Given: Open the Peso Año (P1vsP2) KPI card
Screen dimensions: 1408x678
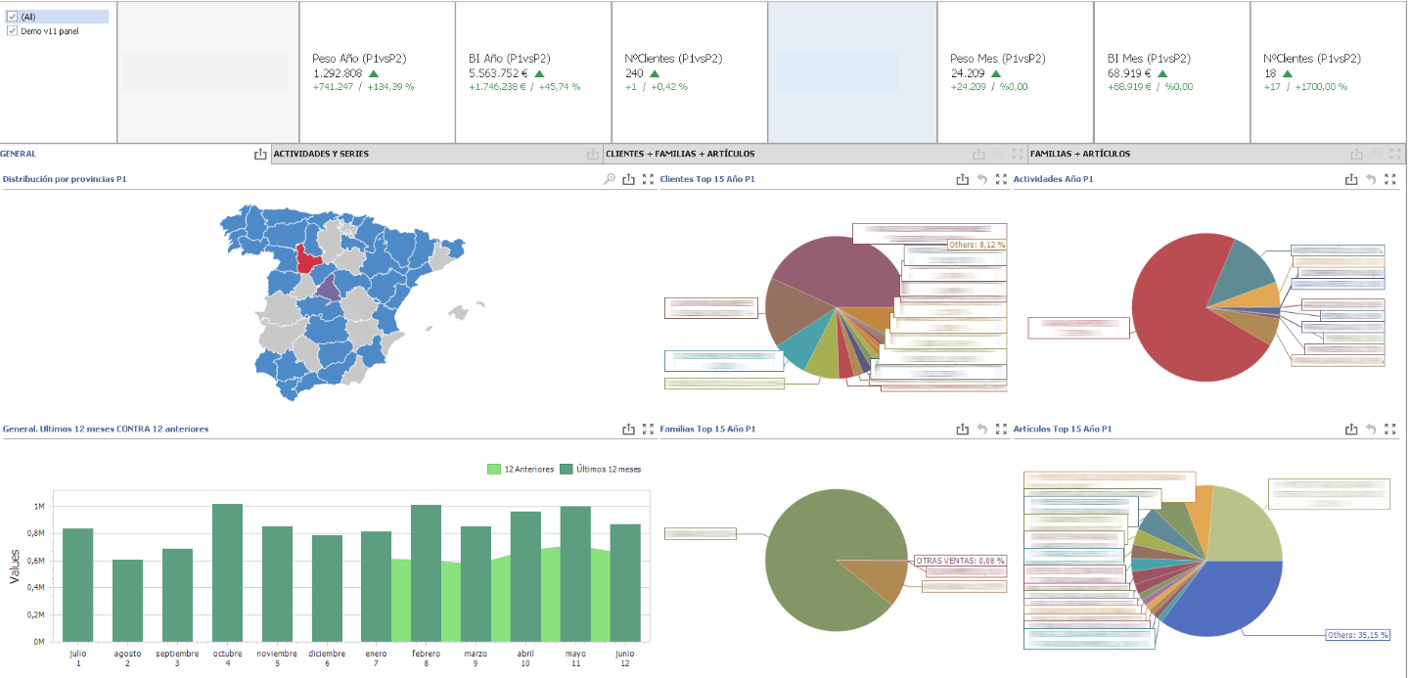Looking at the screenshot, I should pyautogui.click(x=377, y=72).
